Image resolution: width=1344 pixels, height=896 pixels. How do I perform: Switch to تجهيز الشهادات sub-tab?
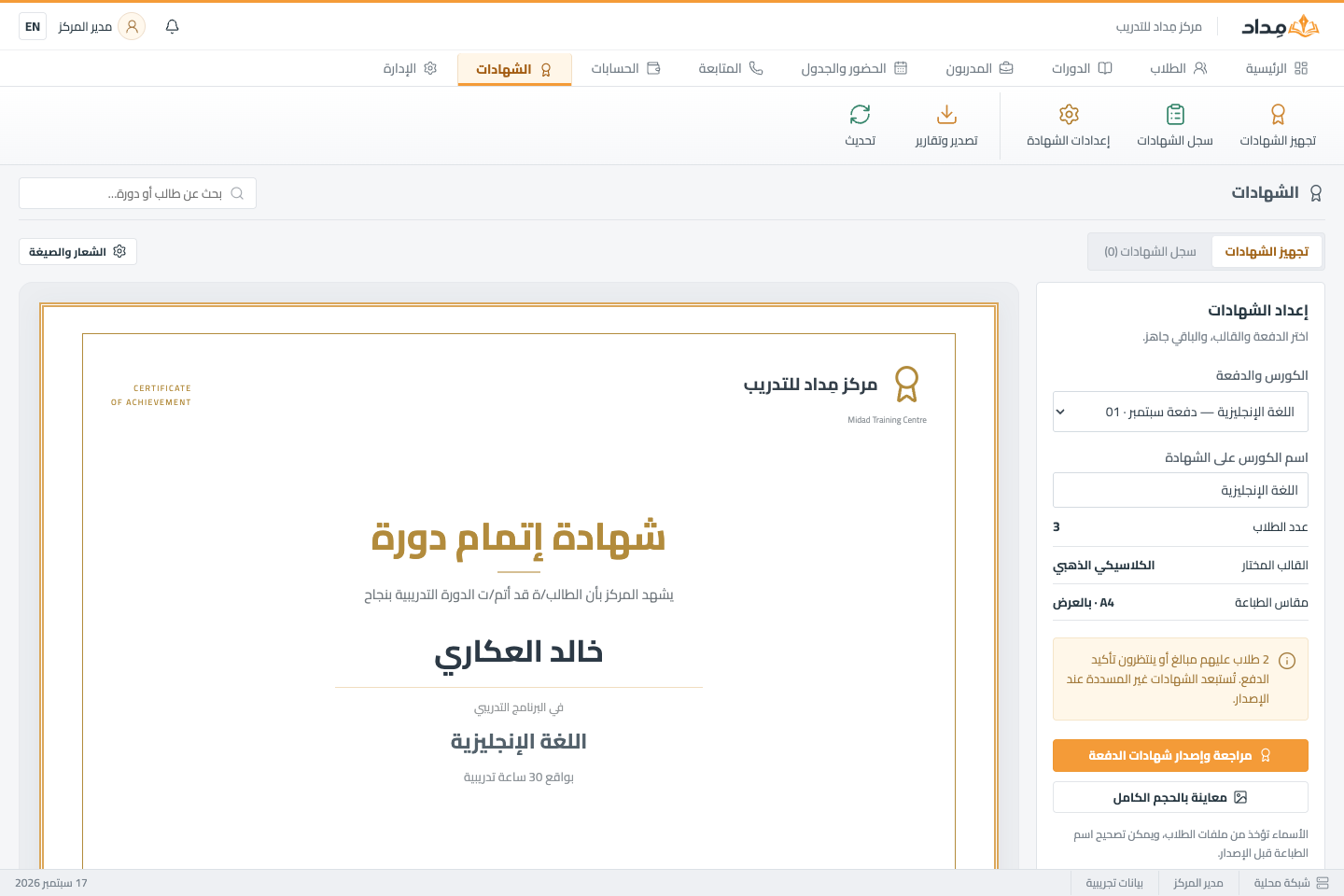[x=1267, y=251]
